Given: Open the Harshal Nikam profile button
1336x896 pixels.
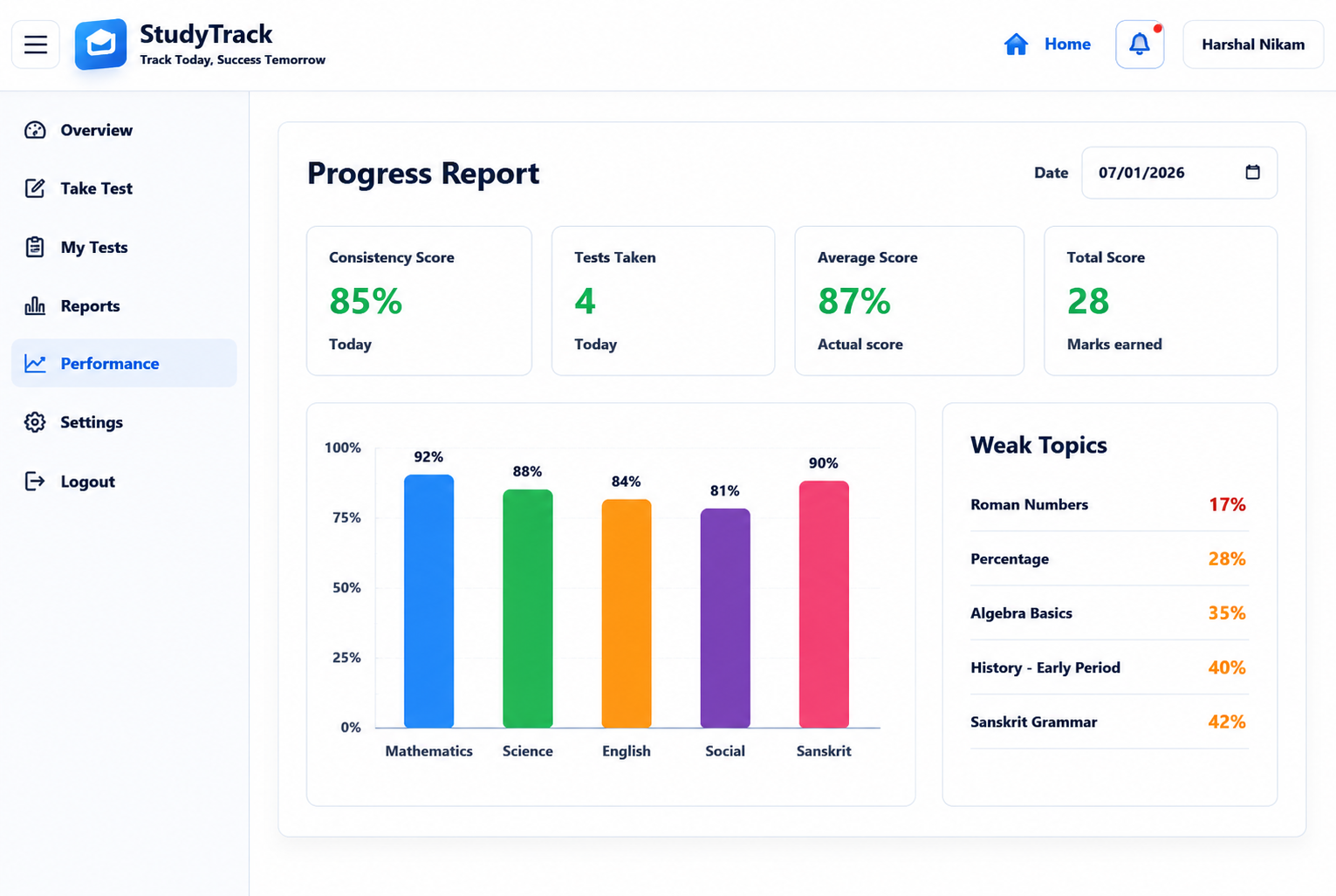Looking at the screenshot, I should (x=1253, y=44).
